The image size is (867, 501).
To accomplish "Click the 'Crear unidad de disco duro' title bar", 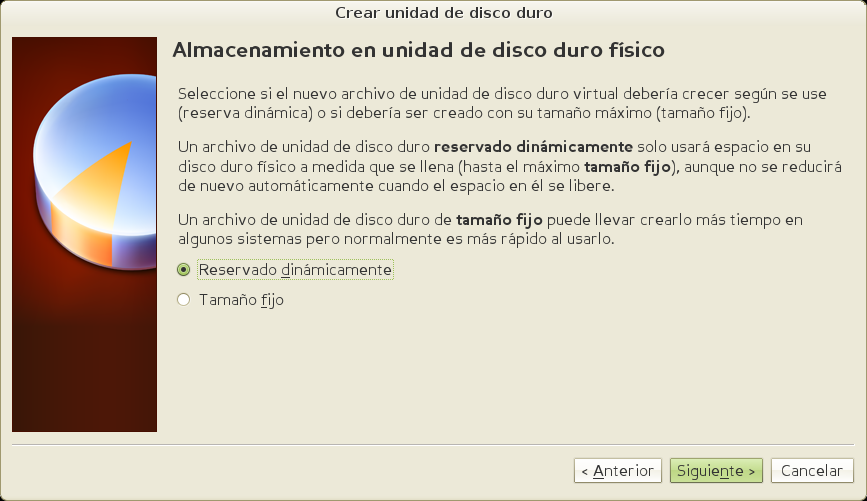I will tap(443, 13).
